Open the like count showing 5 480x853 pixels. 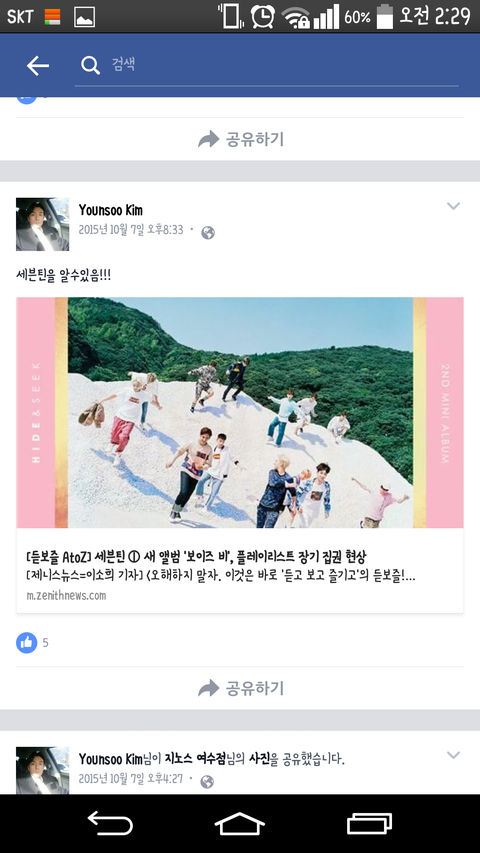45,643
